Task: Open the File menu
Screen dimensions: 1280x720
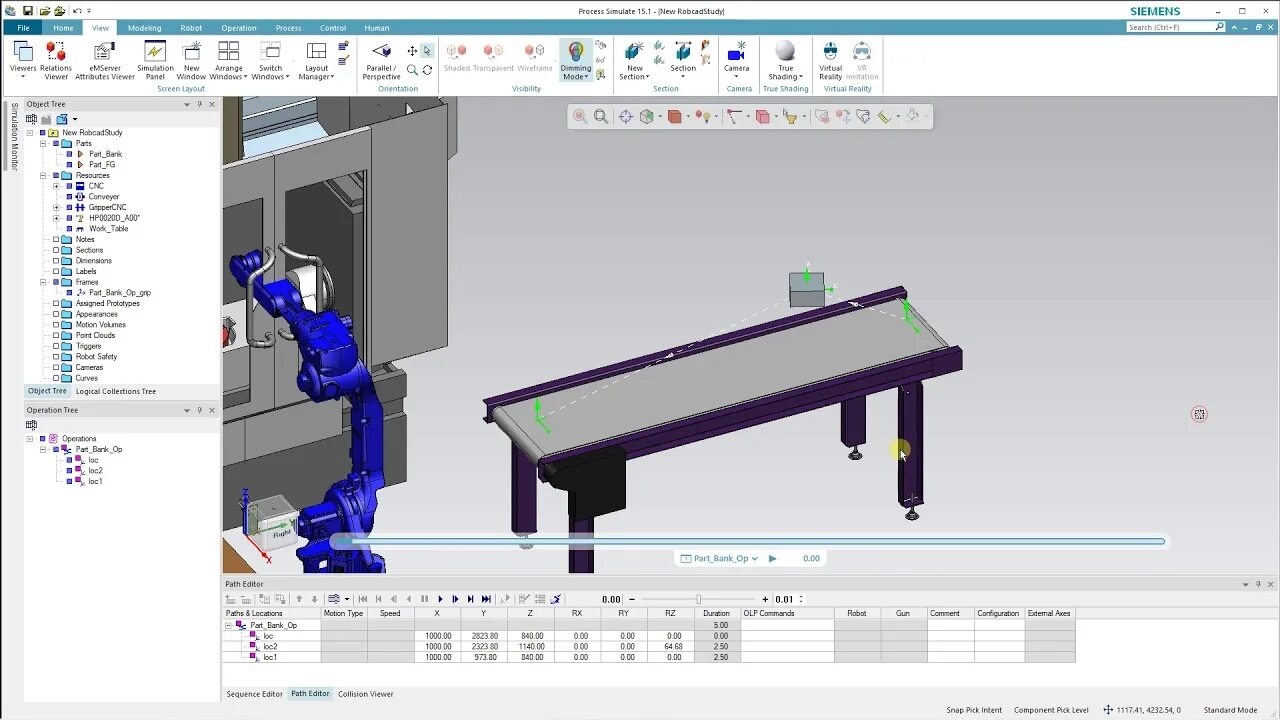Action: pyautogui.click(x=23, y=28)
